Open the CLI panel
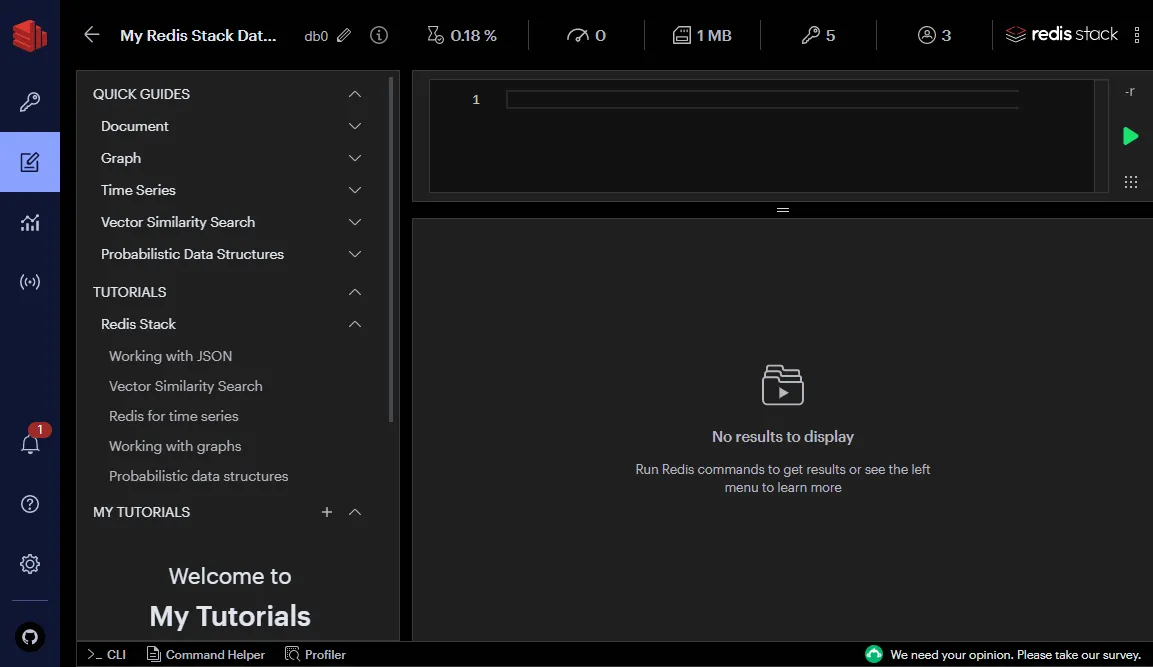Viewport: 1153px width, 667px height. pos(107,655)
